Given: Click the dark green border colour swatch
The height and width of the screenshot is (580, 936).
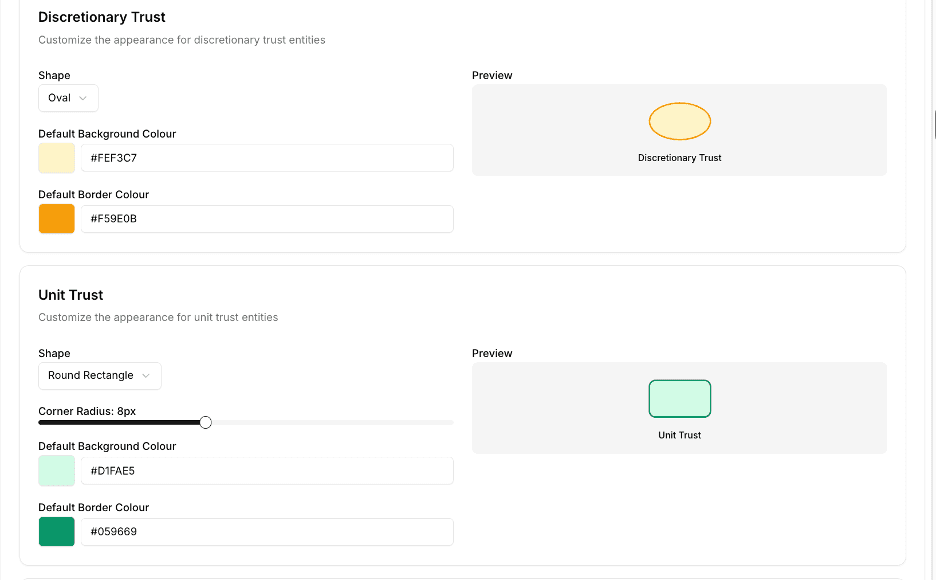Looking at the screenshot, I should point(57,532).
